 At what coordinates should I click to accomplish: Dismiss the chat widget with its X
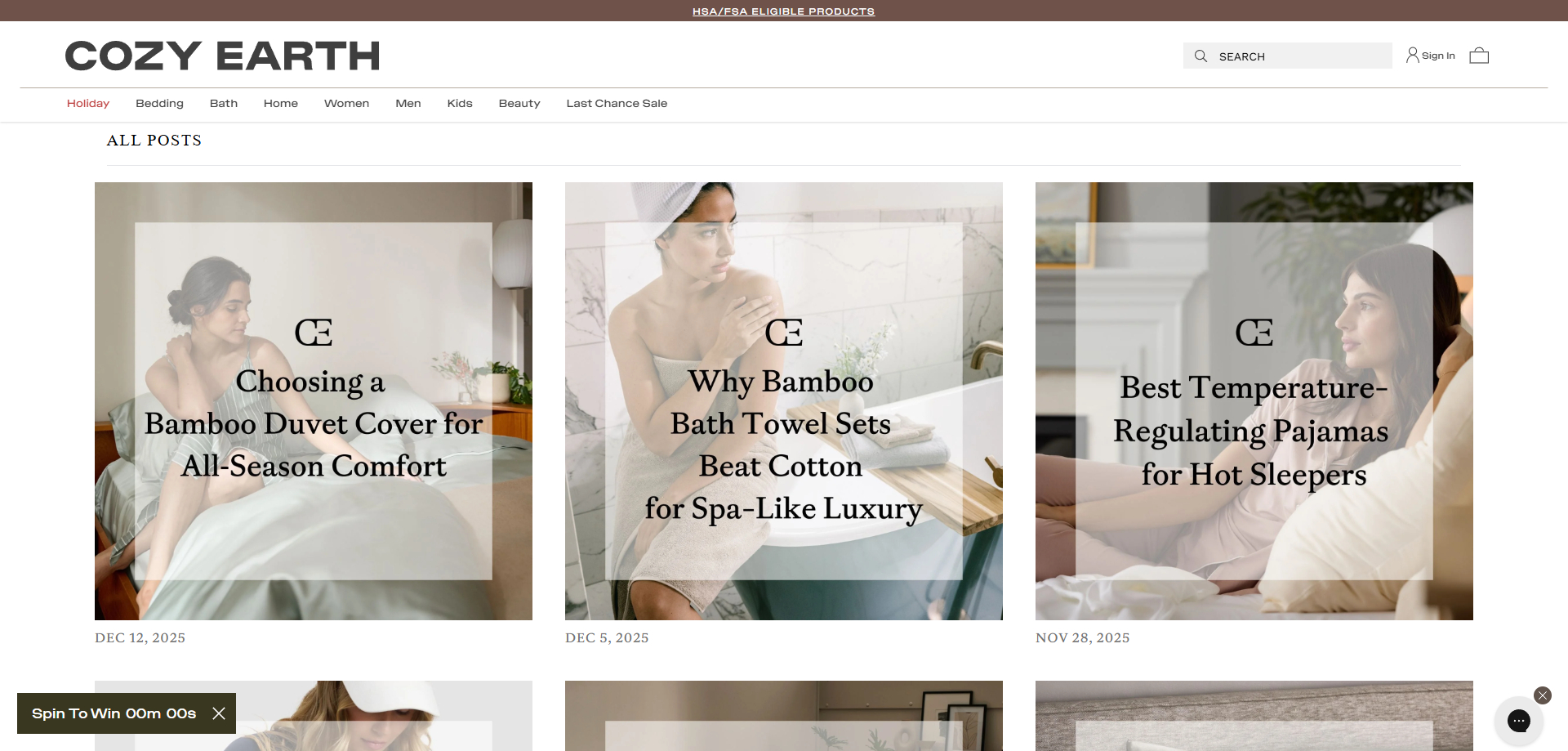[1542, 695]
